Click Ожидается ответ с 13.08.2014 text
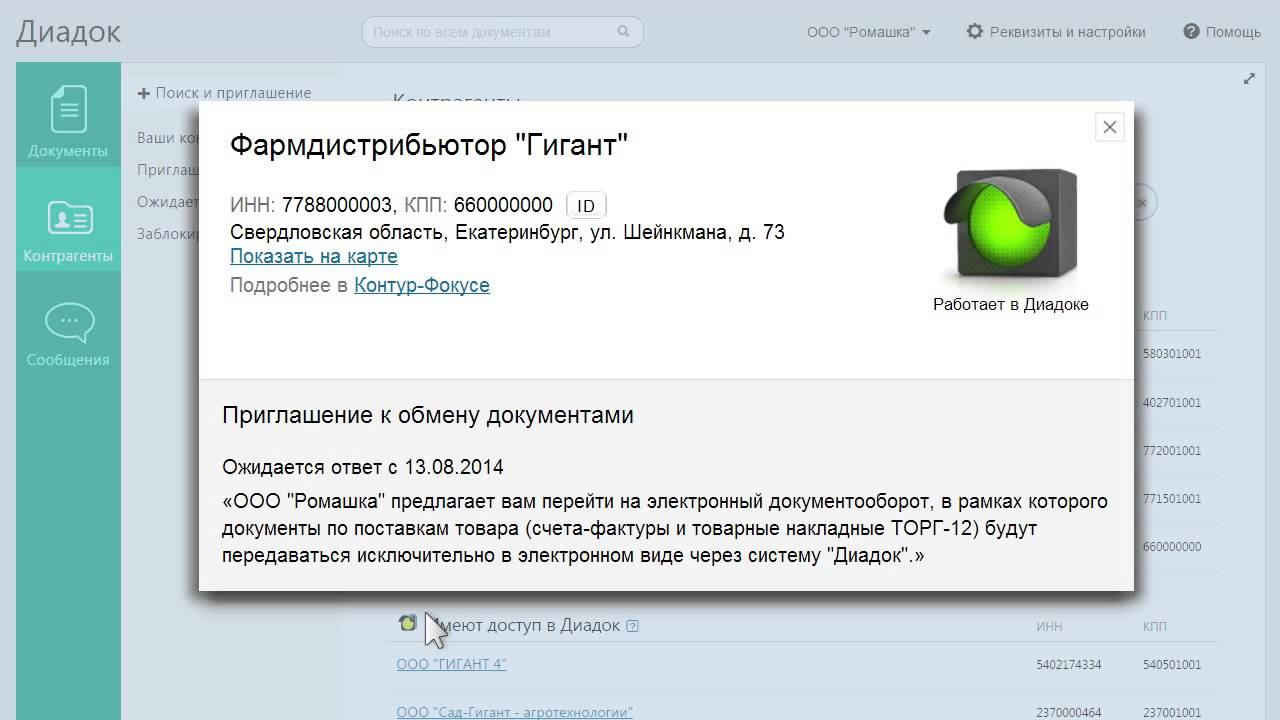This screenshot has height=720, width=1280. pos(363,468)
